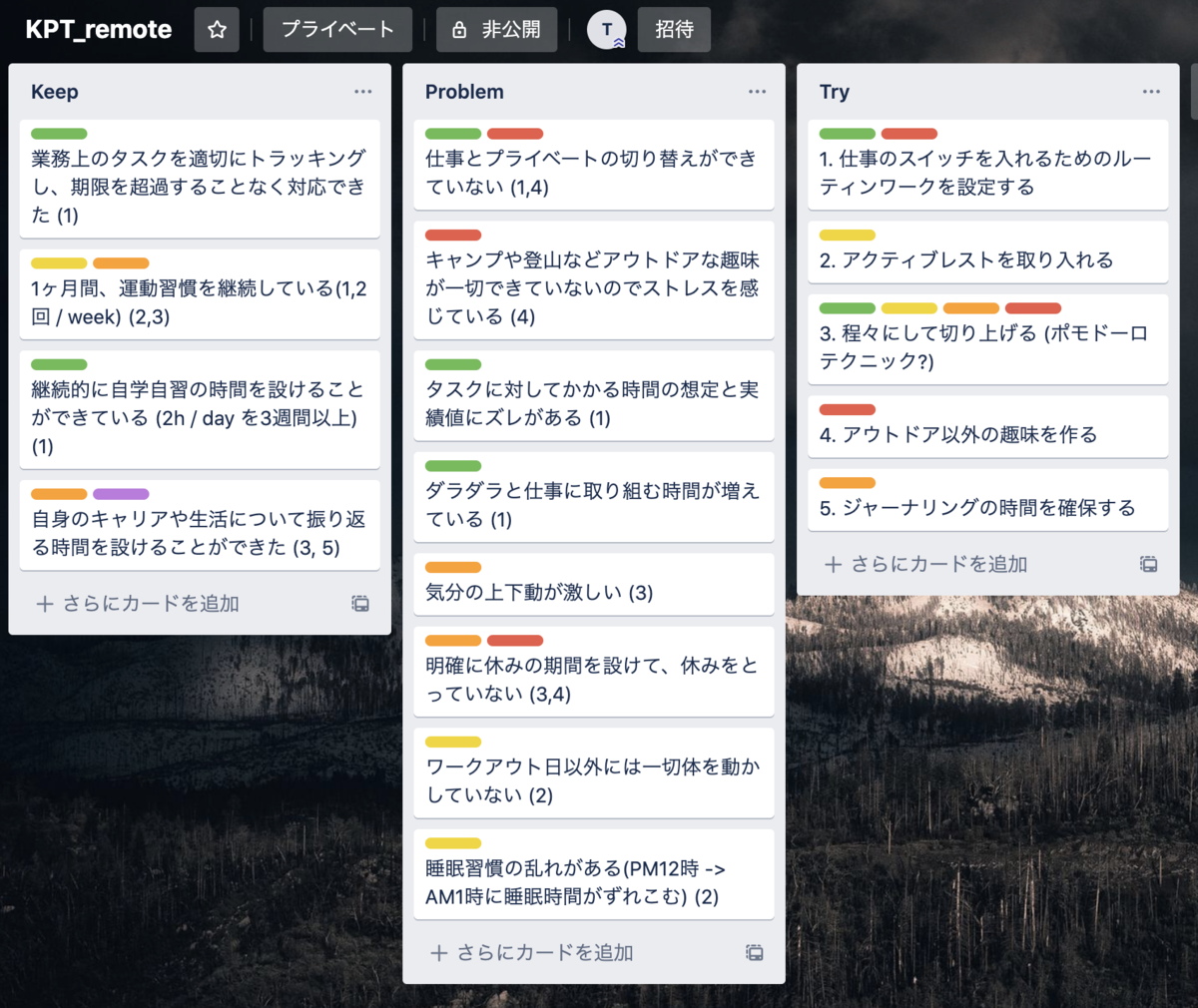Create card from template in Try list
Image resolution: width=1198 pixels, height=1008 pixels.
[x=1150, y=563]
